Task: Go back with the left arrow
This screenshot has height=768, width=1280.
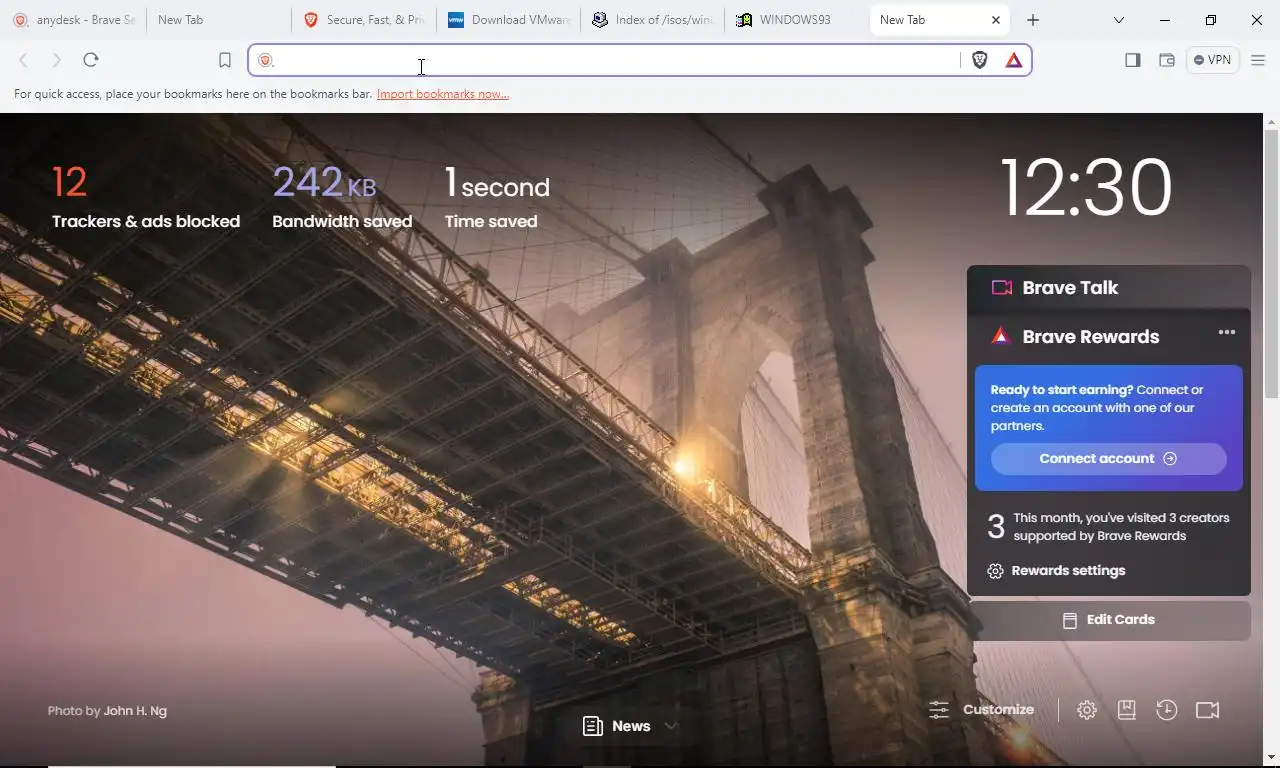Action: click(23, 60)
